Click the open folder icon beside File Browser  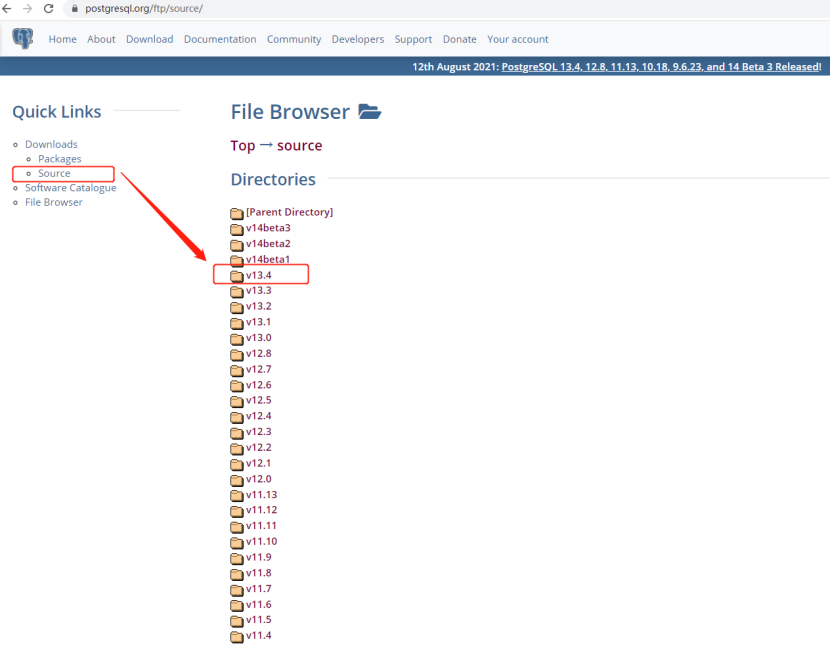[369, 112]
